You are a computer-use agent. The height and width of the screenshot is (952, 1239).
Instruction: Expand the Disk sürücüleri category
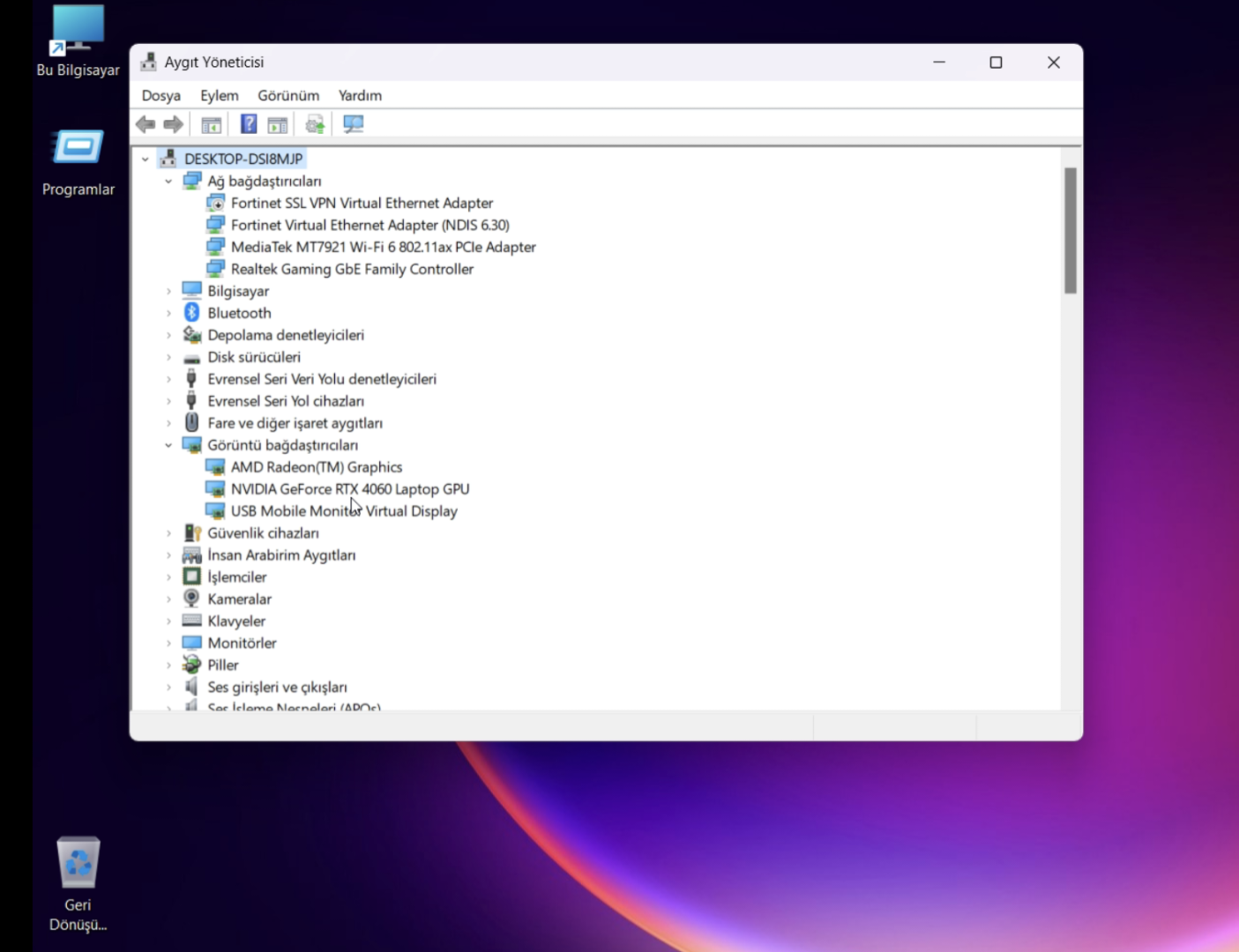tap(168, 357)
